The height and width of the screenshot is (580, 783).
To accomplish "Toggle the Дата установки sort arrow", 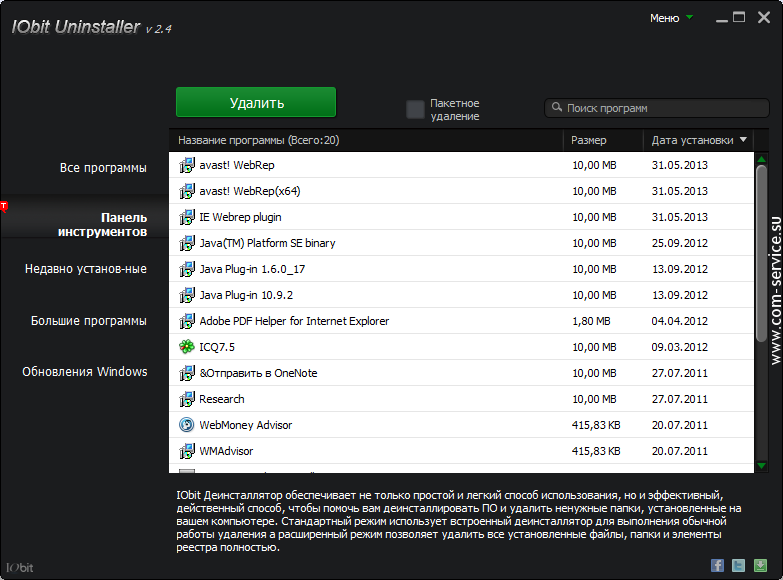I will [743, 140].
